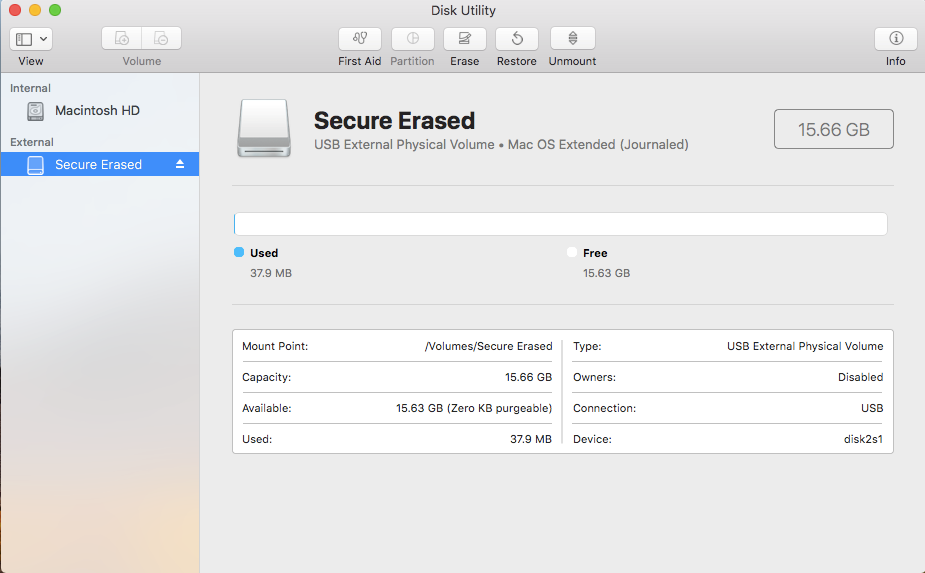
Task: Click the Disk Utility window title
Action: tap(463, 11)
